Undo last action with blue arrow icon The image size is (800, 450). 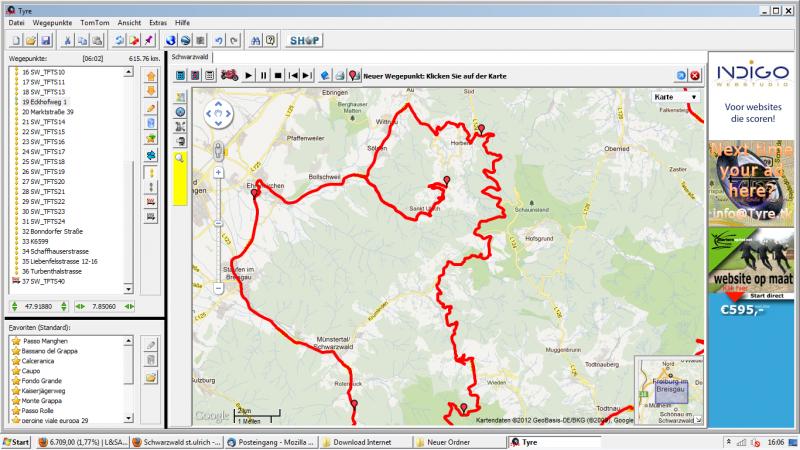[x=219, y=40]
